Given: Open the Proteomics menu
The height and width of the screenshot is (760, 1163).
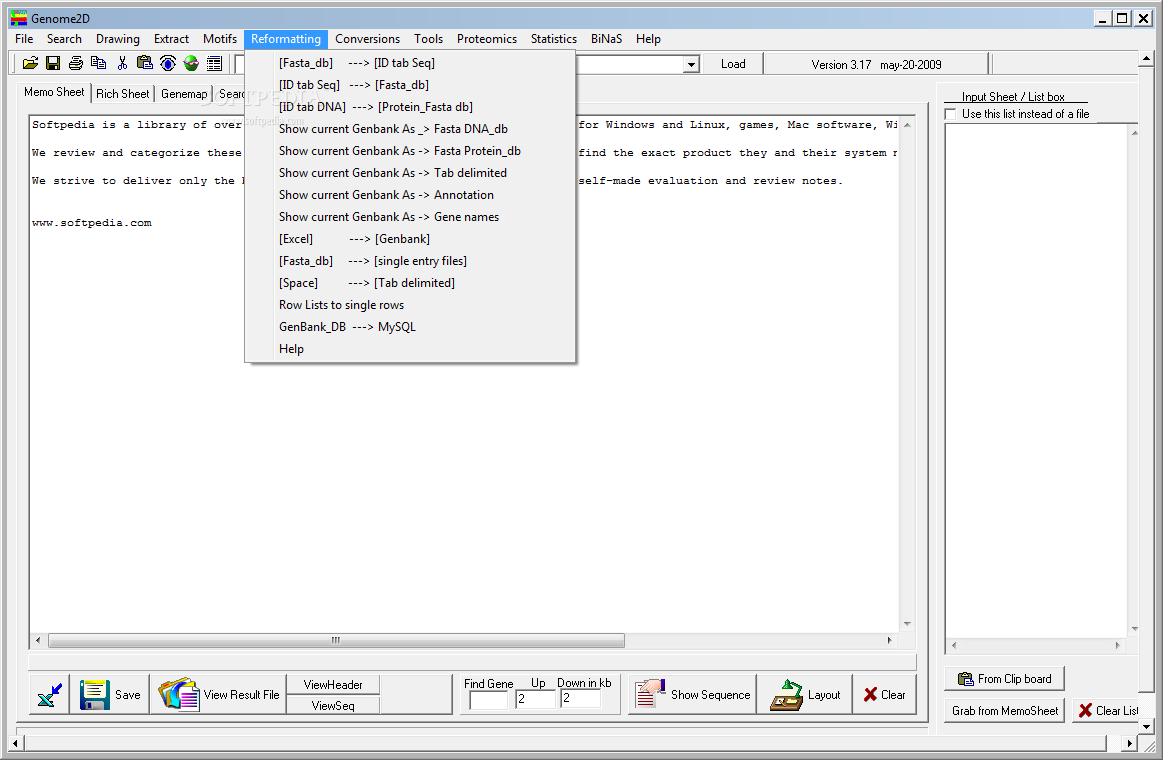Looking at the screenshot, I should pos(487,39).
